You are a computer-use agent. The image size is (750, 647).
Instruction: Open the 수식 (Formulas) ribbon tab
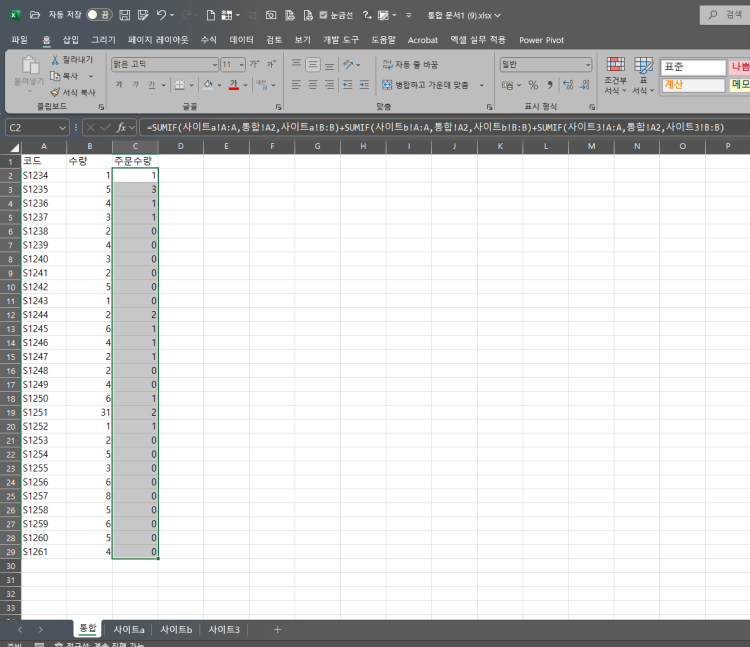pos(208,40)
